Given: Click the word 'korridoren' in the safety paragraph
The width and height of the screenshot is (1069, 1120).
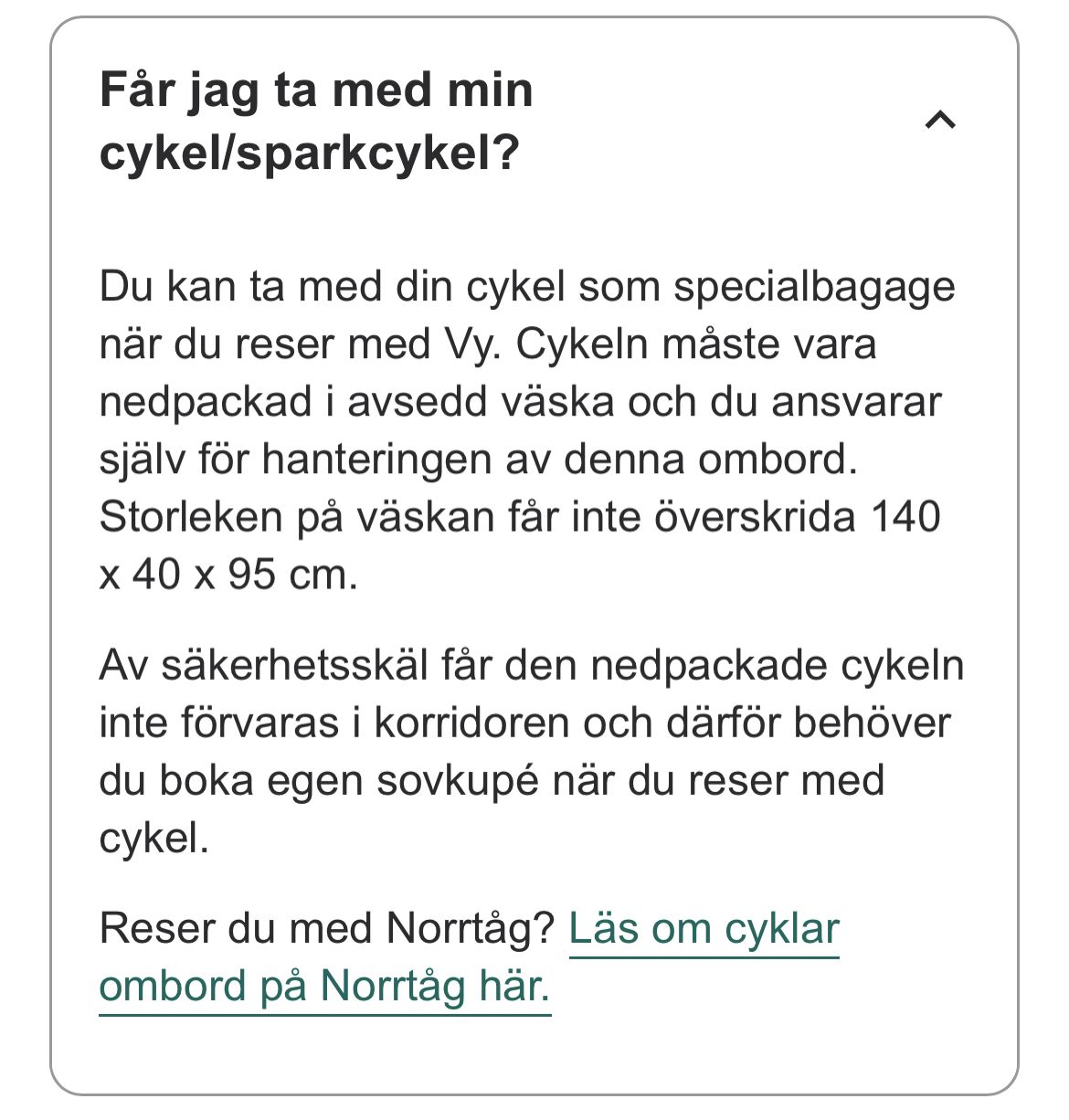Looking at the screenshot, I should pyautogui.click(x=473, y=723).
